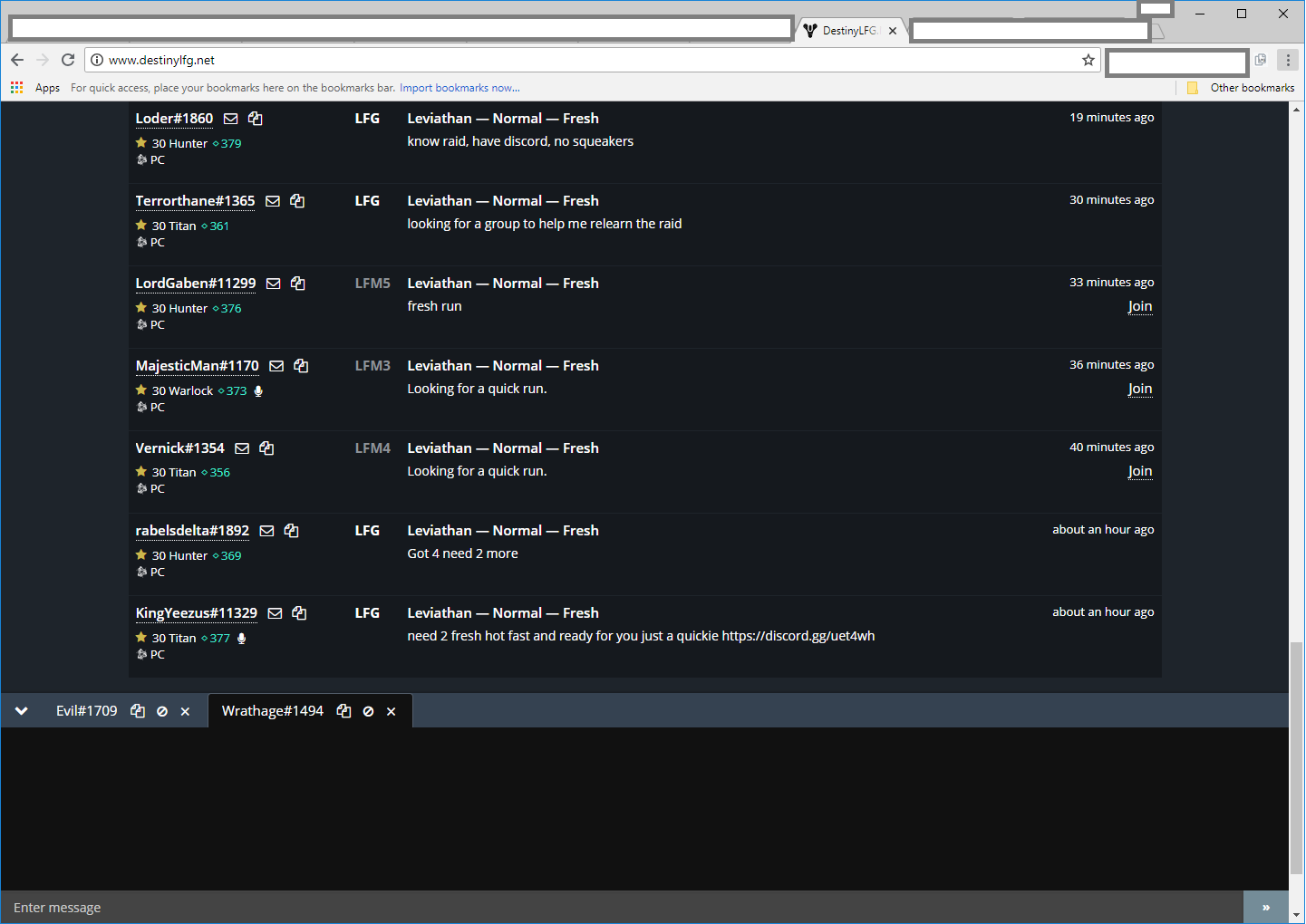Open the Chrome three-dot menu
The image size is (1306, 924).
click(x=1288, y=60)
